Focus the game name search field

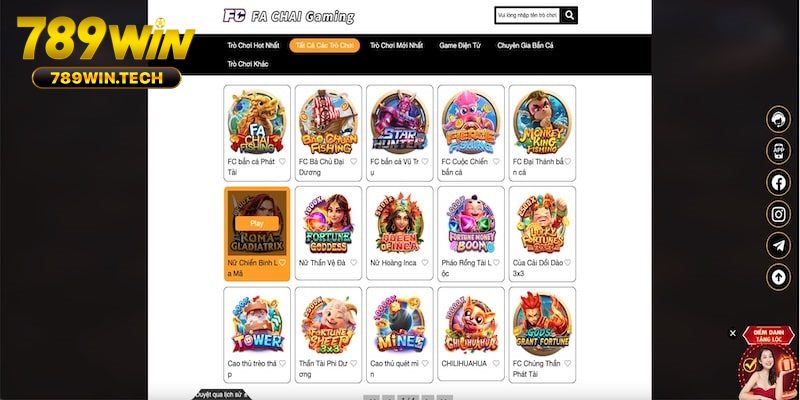tap(528, 16)
